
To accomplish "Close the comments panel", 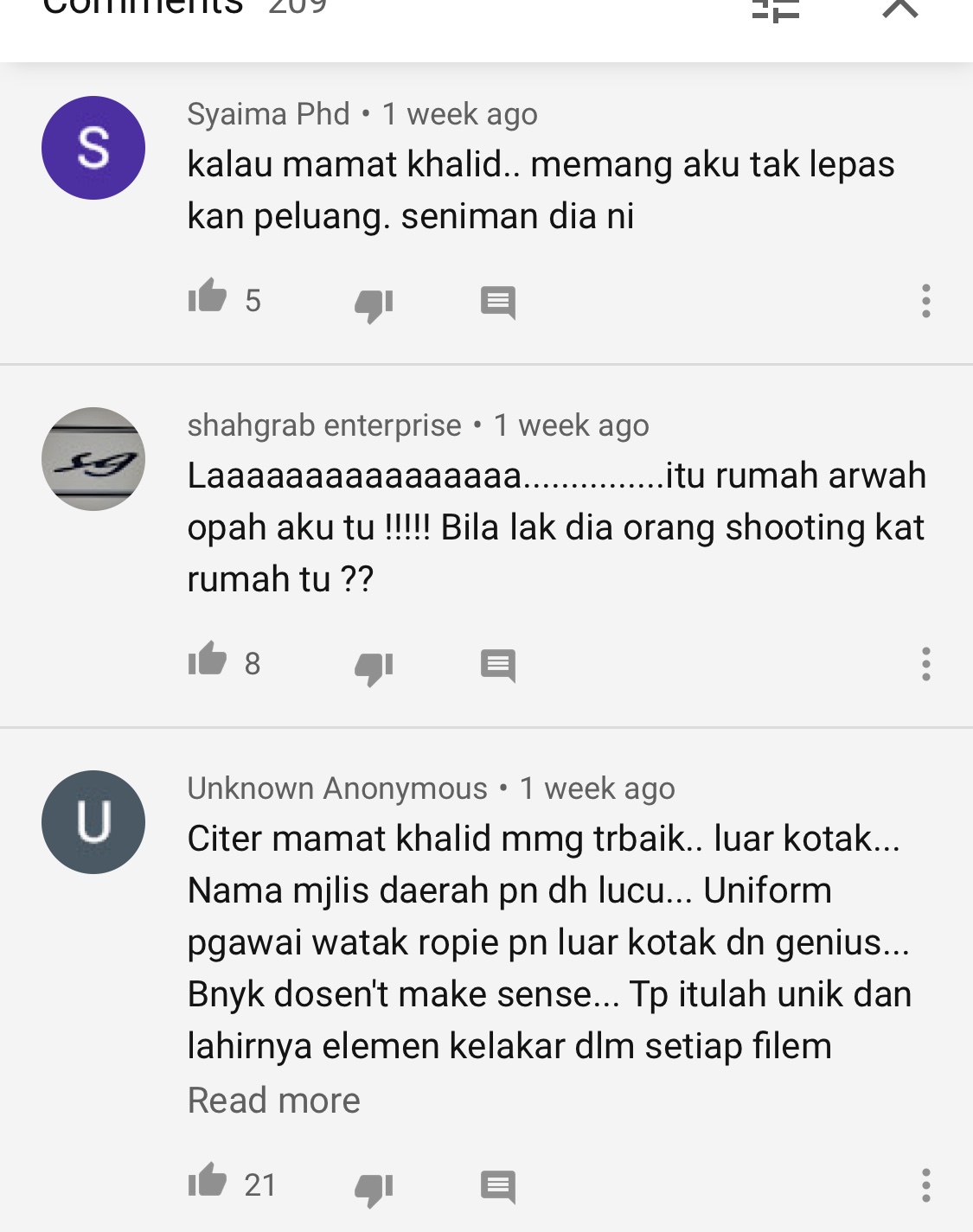I will 900,8.
